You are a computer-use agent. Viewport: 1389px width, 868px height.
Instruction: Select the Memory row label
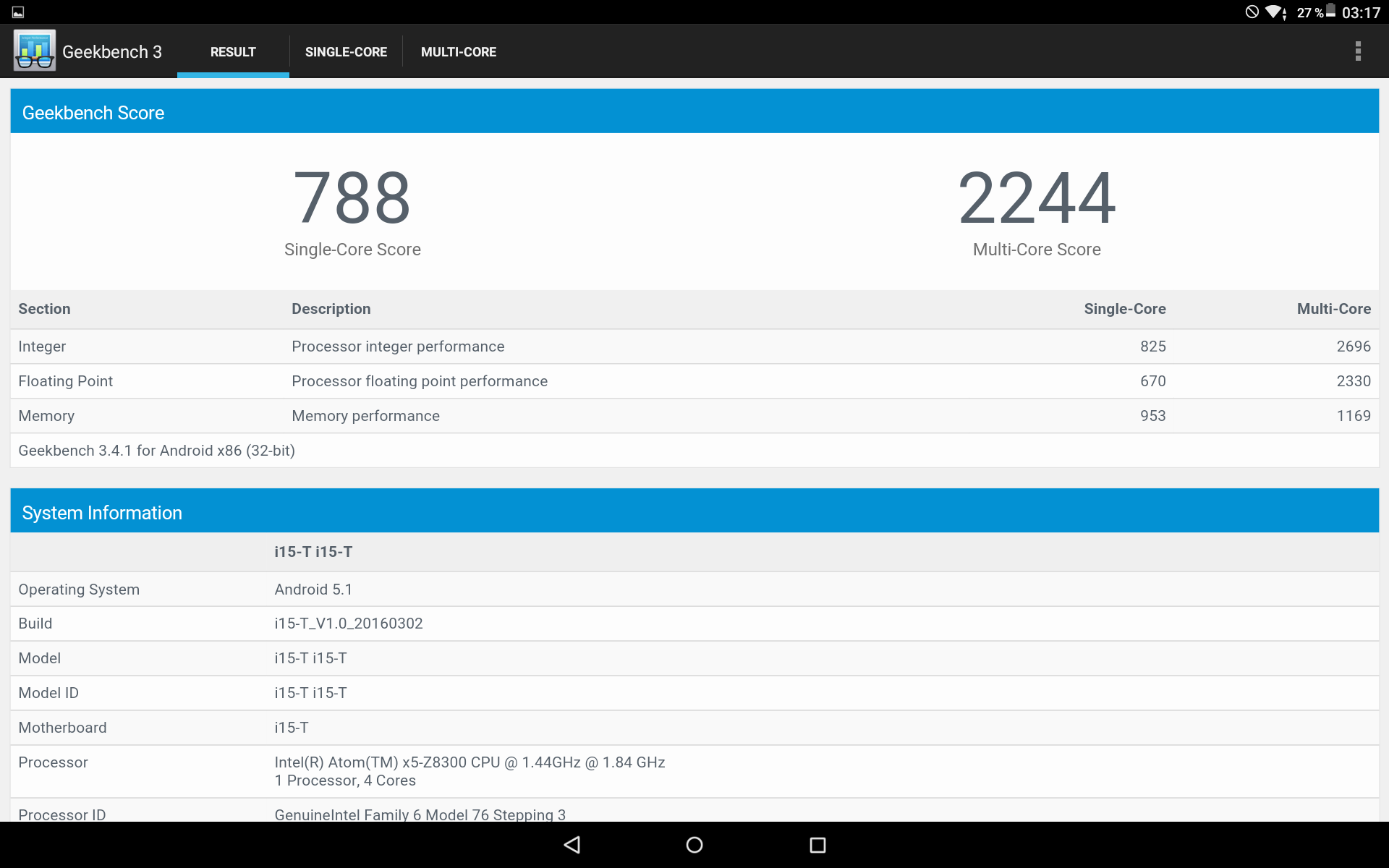[46, 416]
